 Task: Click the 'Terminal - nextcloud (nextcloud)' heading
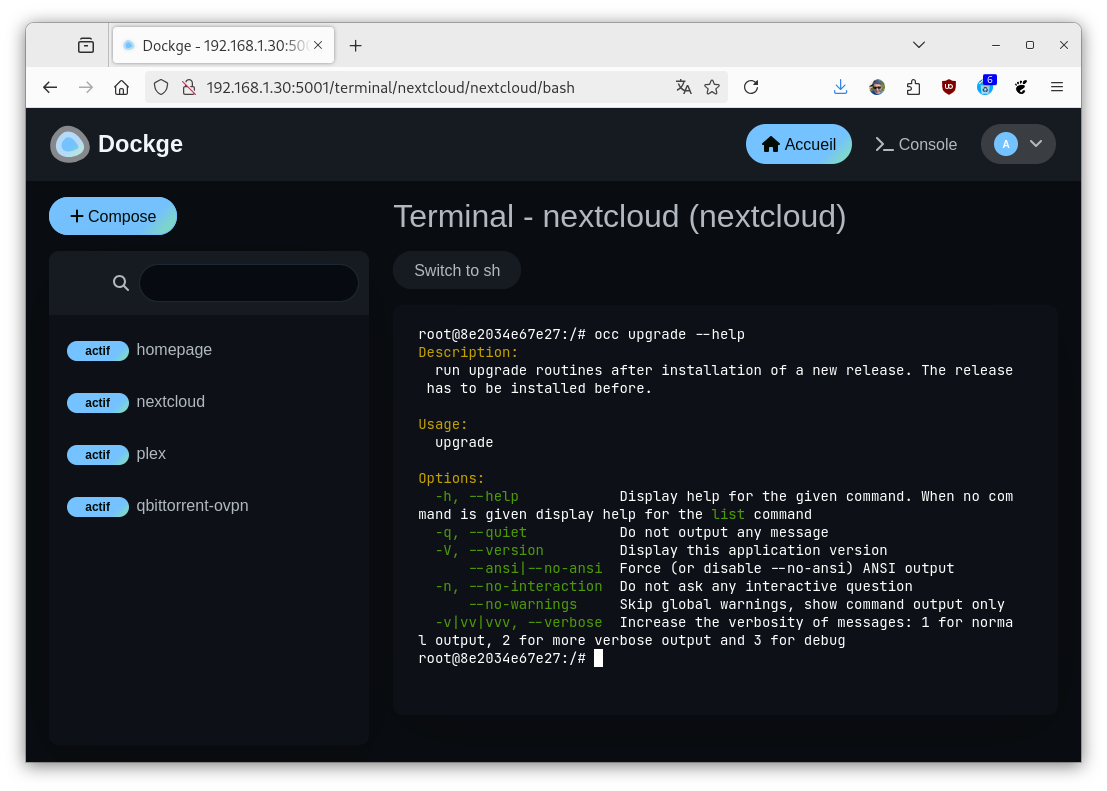(619, 216)
